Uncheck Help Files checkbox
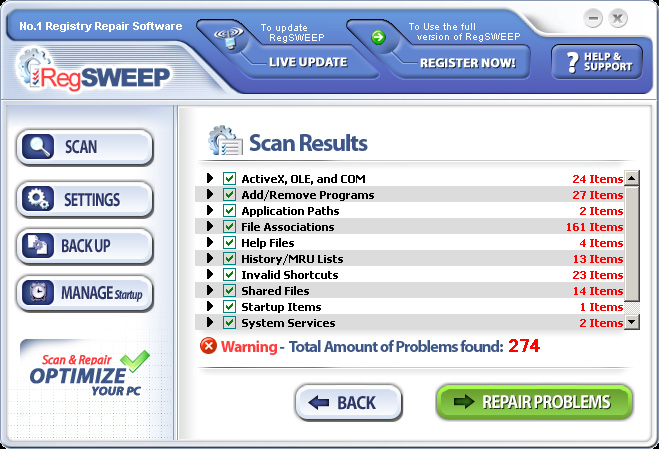Image resolution: width=659 pixels, height=449 pixels. pos(229,242)
